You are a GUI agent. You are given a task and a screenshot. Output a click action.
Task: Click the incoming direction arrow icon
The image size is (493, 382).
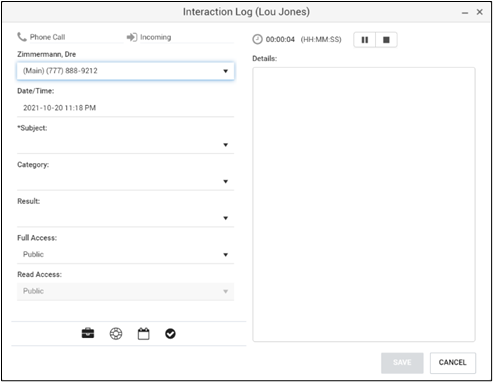click(132, 37)
